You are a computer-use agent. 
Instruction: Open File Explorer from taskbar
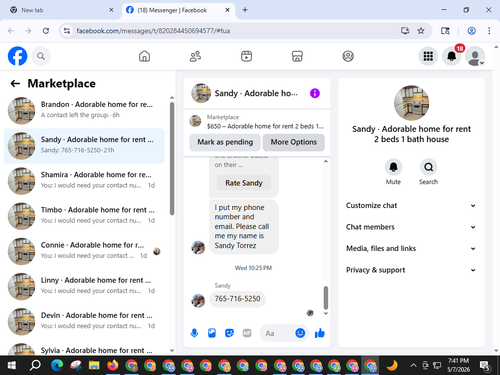(x=94, y=366)
